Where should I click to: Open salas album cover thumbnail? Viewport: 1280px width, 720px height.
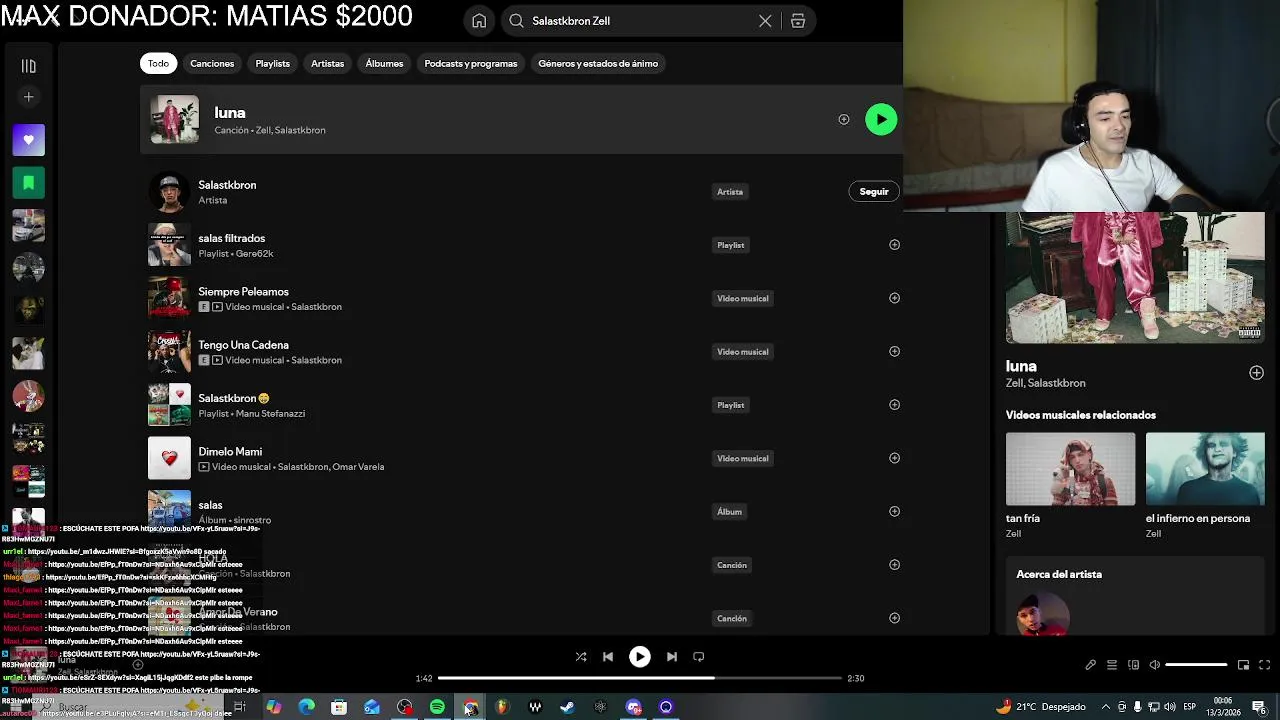[169, 511]
